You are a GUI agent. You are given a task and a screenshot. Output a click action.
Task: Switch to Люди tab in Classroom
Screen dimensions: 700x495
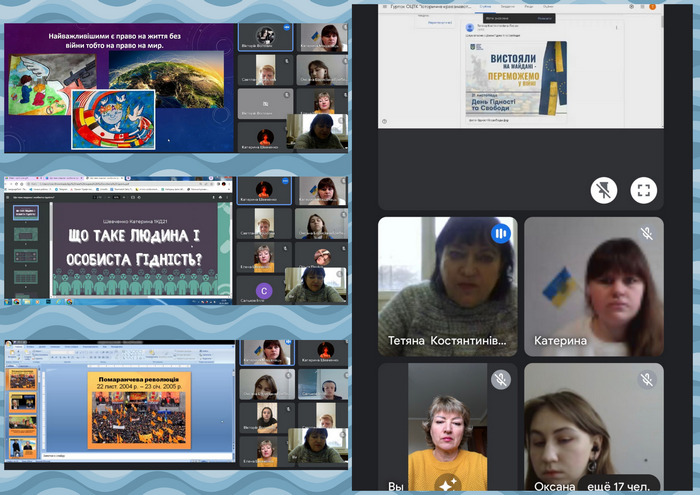529,7
